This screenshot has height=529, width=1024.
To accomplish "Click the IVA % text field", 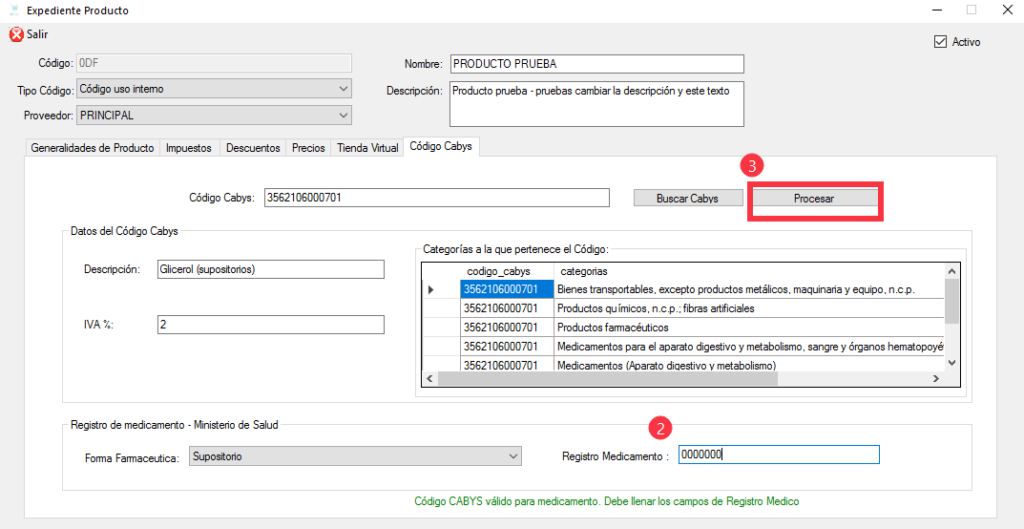I will click(270, 325).
